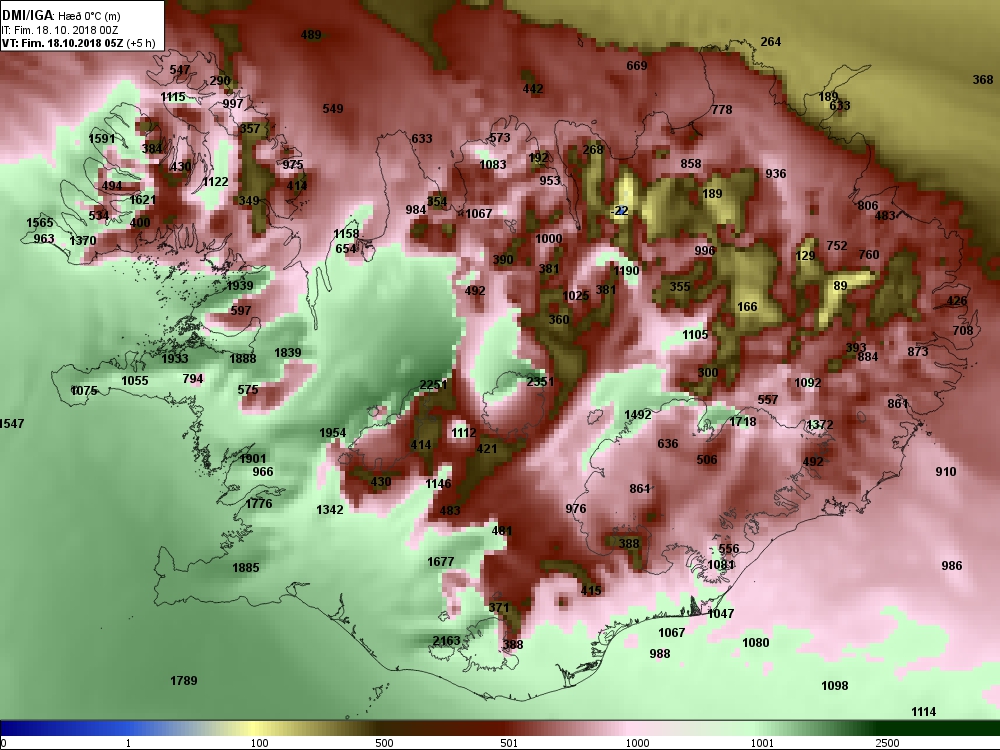Select the value 1621

pos(142,199)
